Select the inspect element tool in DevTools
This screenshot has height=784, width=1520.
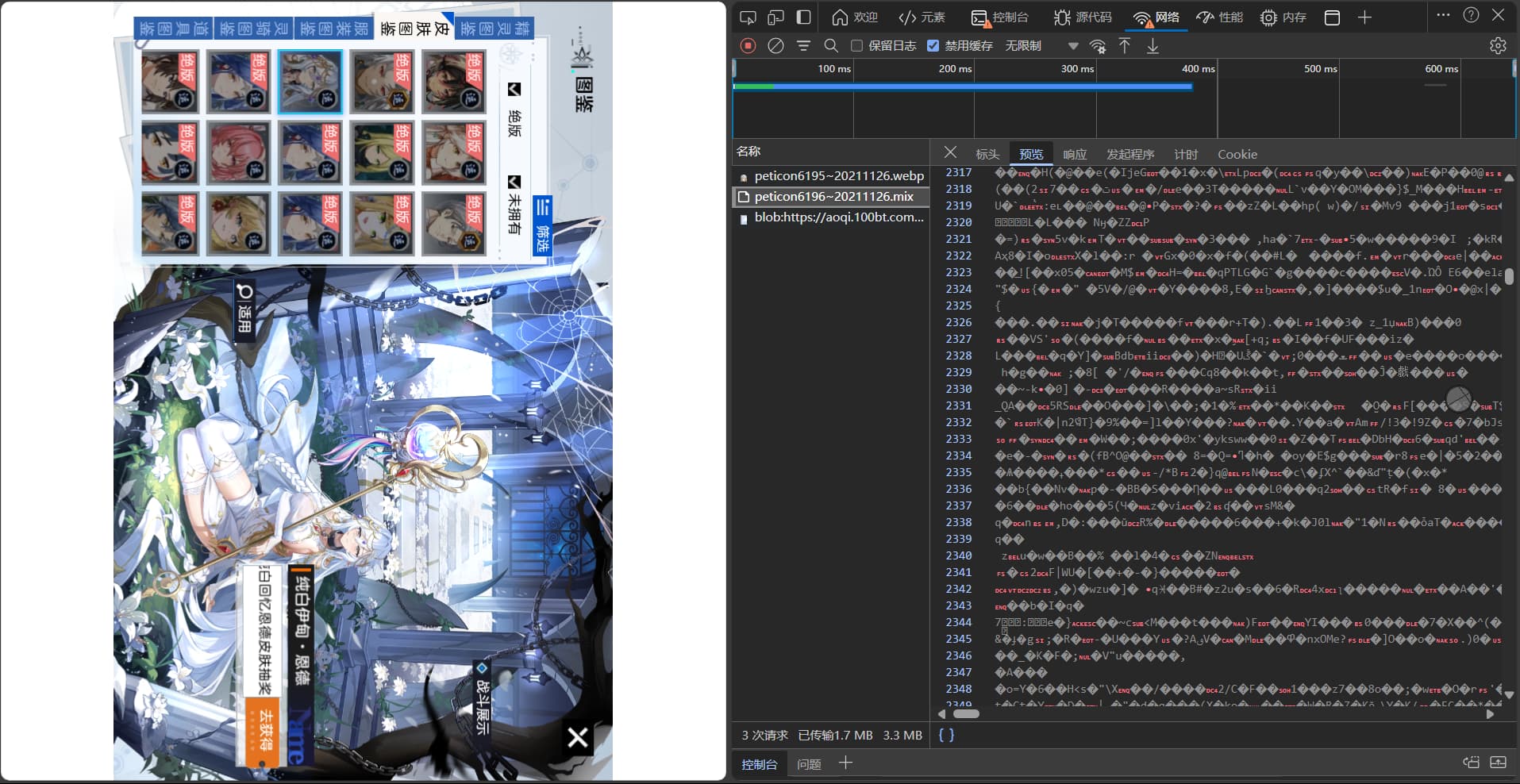748,17
